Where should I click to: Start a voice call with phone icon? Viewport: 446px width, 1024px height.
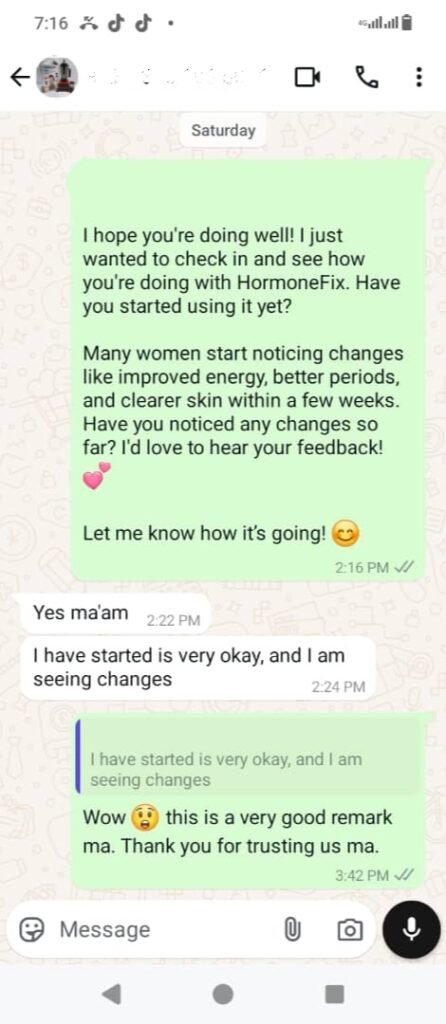[x=366, y=77]
